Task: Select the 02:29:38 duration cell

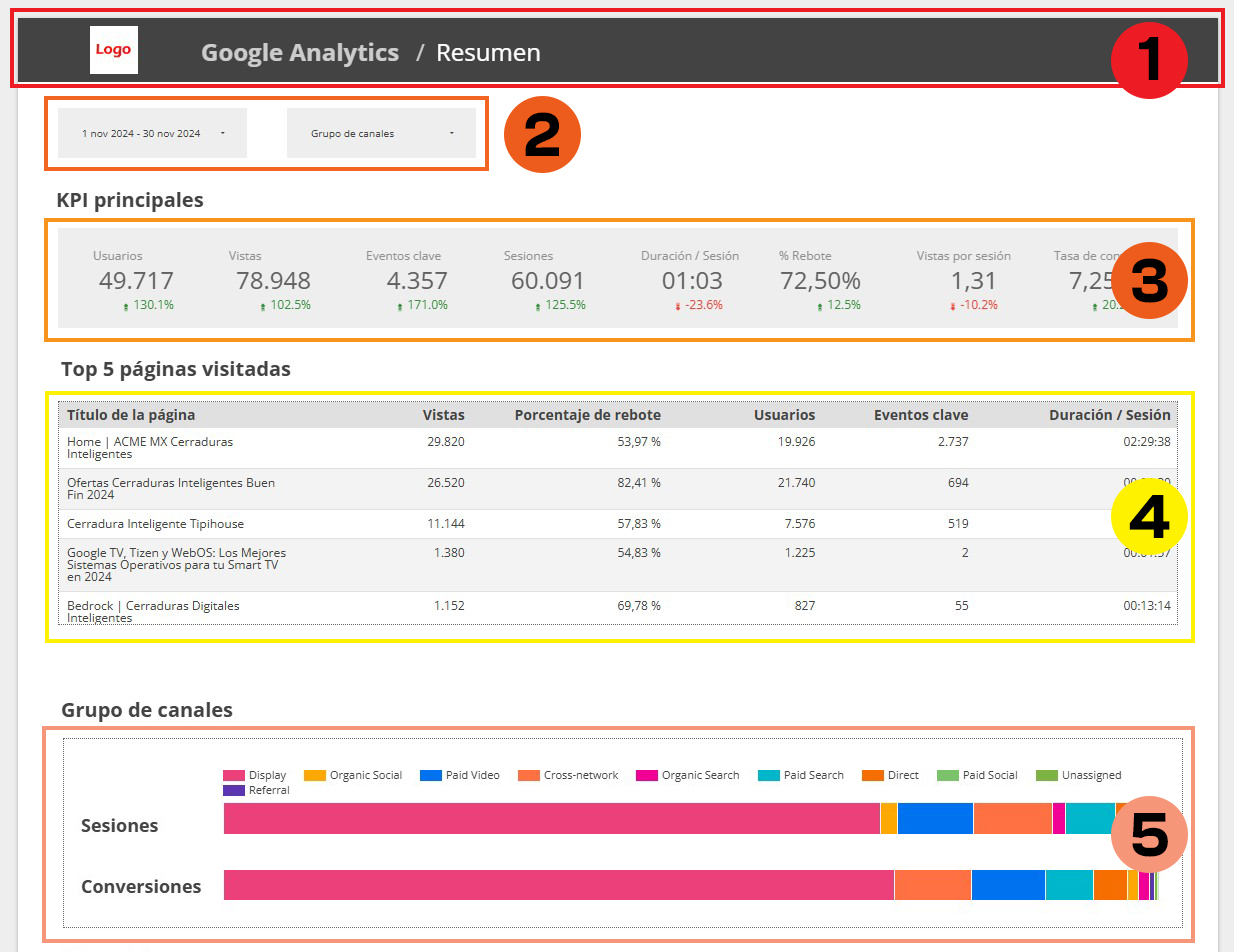Action: (1146, 441)
